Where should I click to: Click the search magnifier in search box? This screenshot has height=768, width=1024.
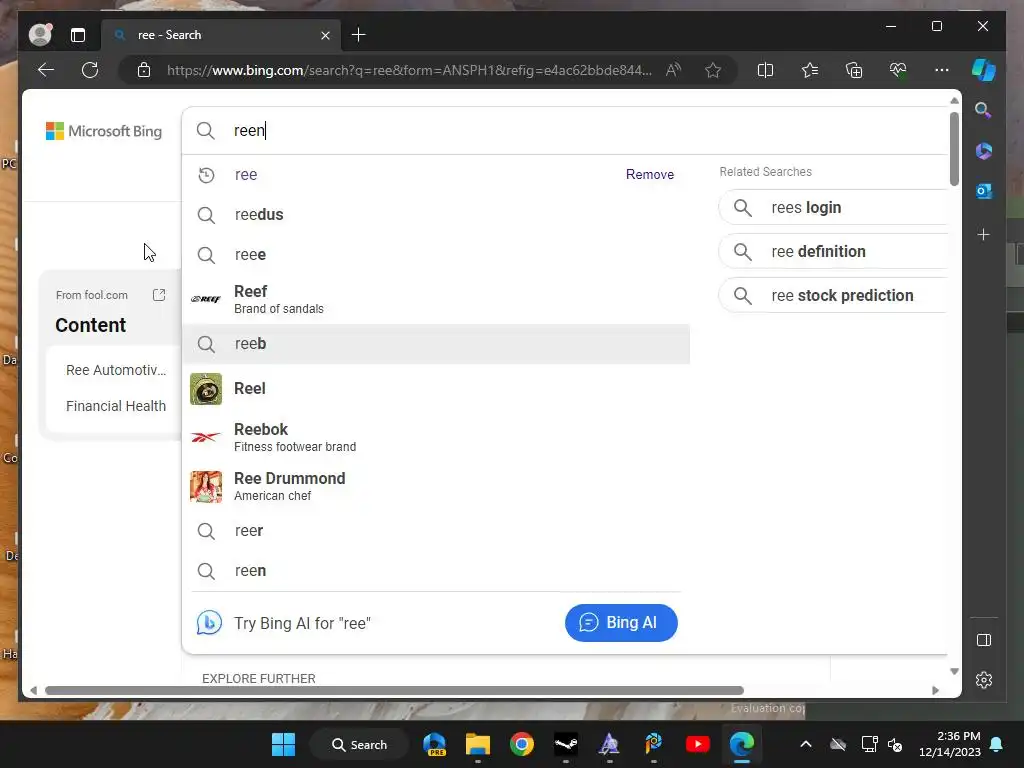tap(206, 131)
